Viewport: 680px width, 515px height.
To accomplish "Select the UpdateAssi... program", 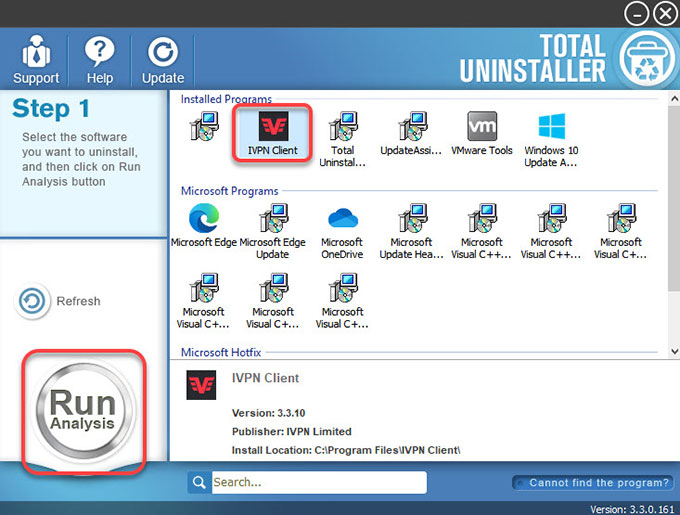I will point(411,133).
